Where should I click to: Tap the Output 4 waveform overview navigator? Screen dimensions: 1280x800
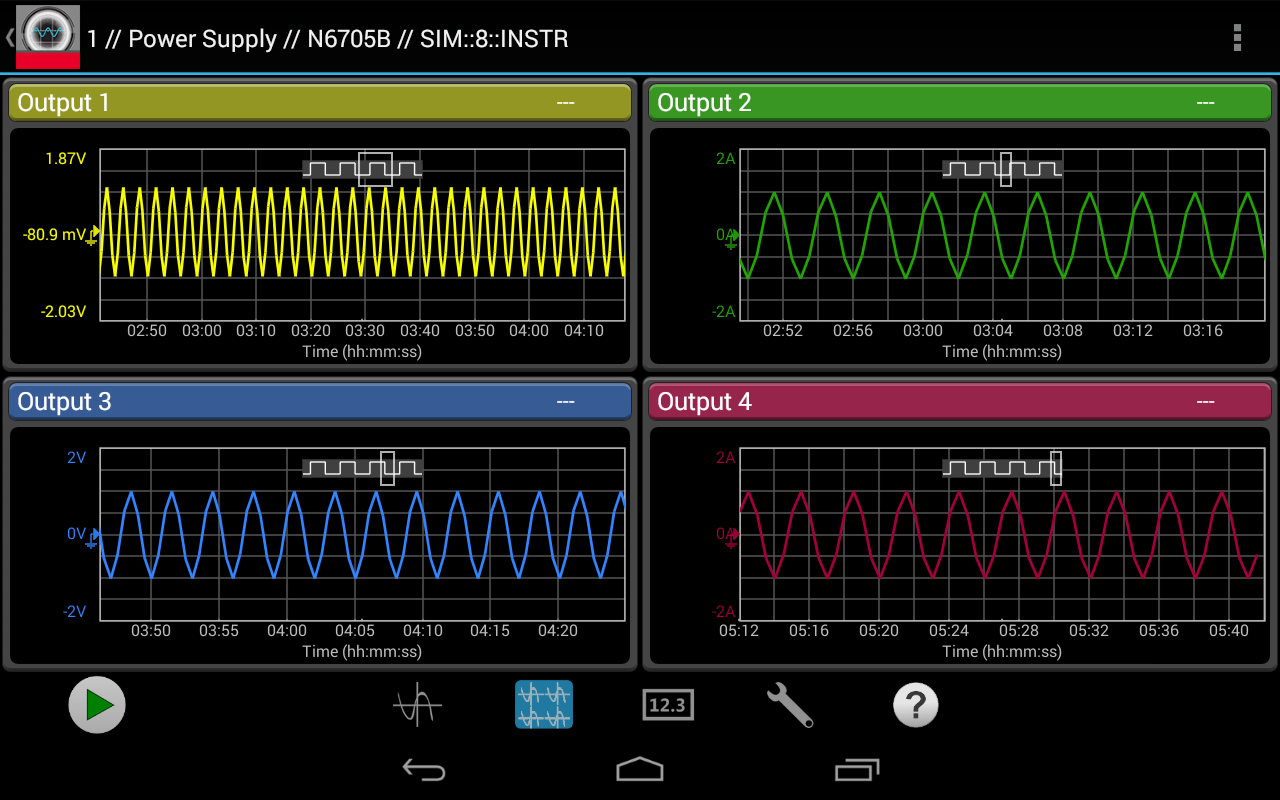click(1002, 468)
